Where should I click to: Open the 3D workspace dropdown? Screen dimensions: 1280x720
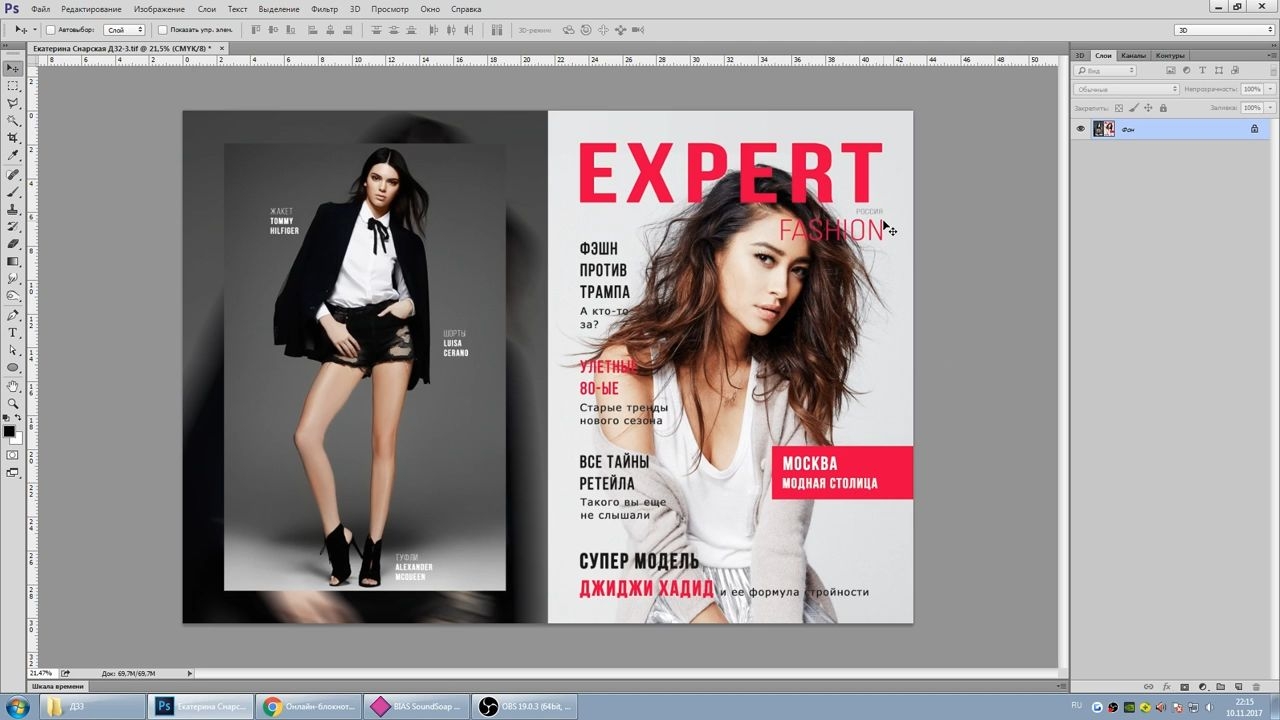point(1224,30)
